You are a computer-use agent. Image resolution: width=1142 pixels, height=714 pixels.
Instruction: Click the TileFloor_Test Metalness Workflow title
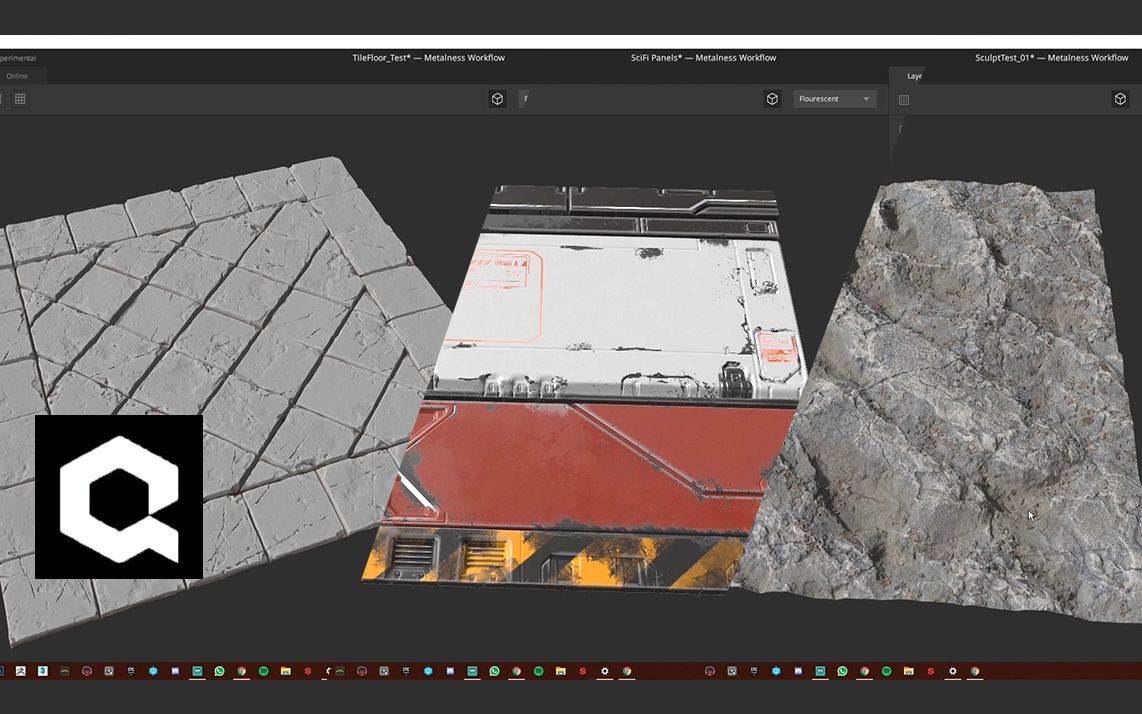(428, 58)
